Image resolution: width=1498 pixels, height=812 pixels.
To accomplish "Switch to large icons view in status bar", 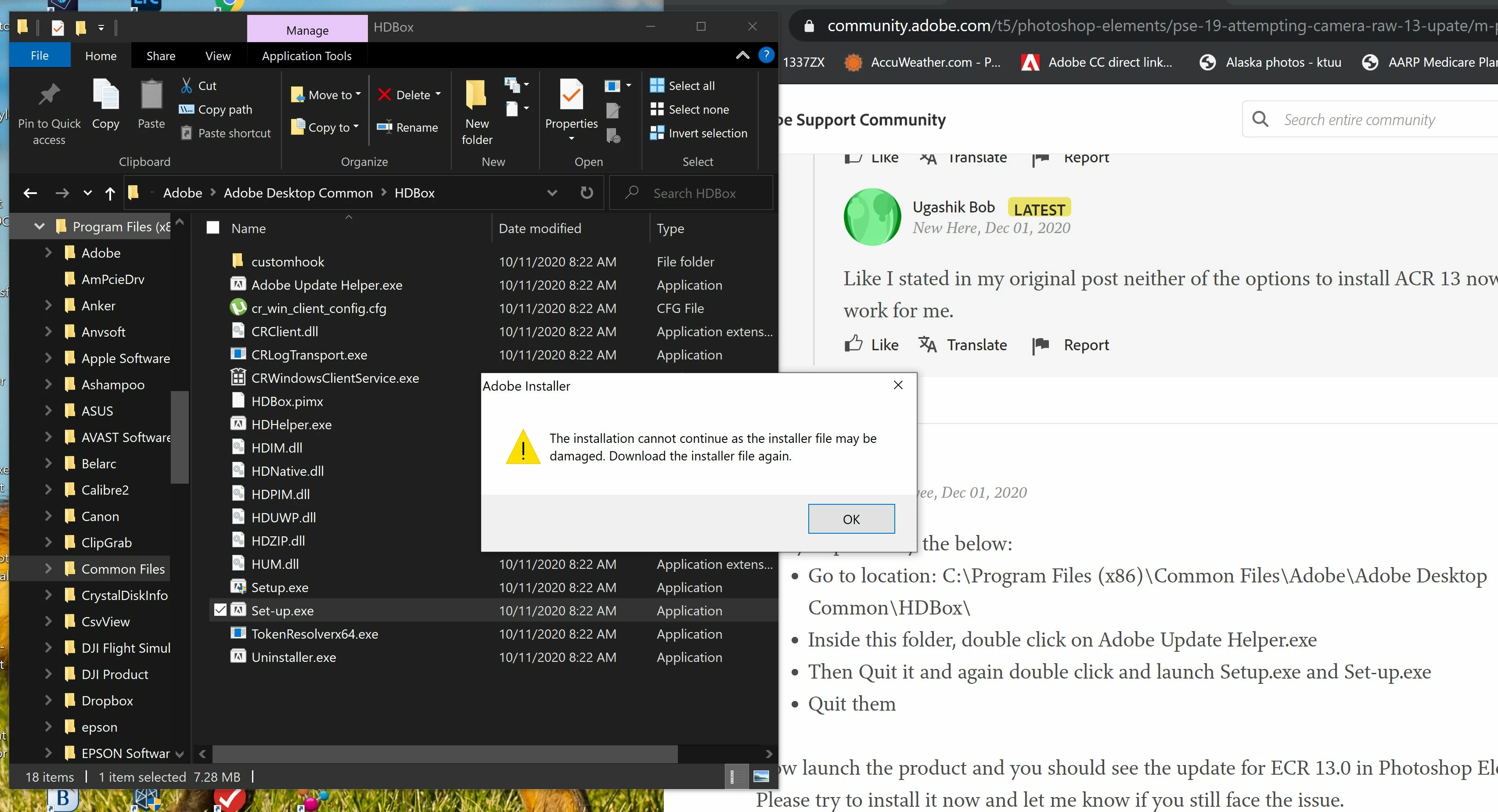I will coord(760,776).
